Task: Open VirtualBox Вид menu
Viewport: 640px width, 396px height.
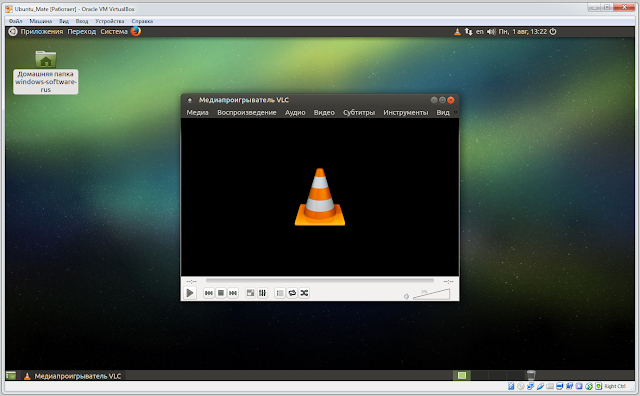Action: pos(64,21)
